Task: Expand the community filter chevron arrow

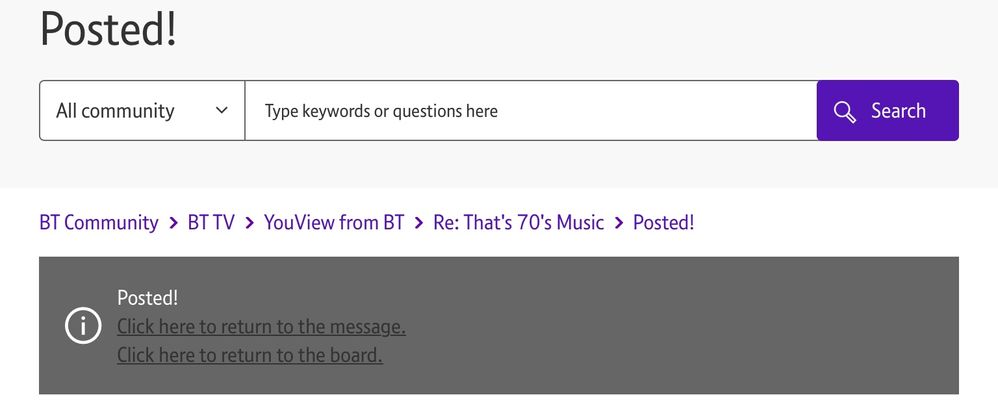Action: (222, 111)
